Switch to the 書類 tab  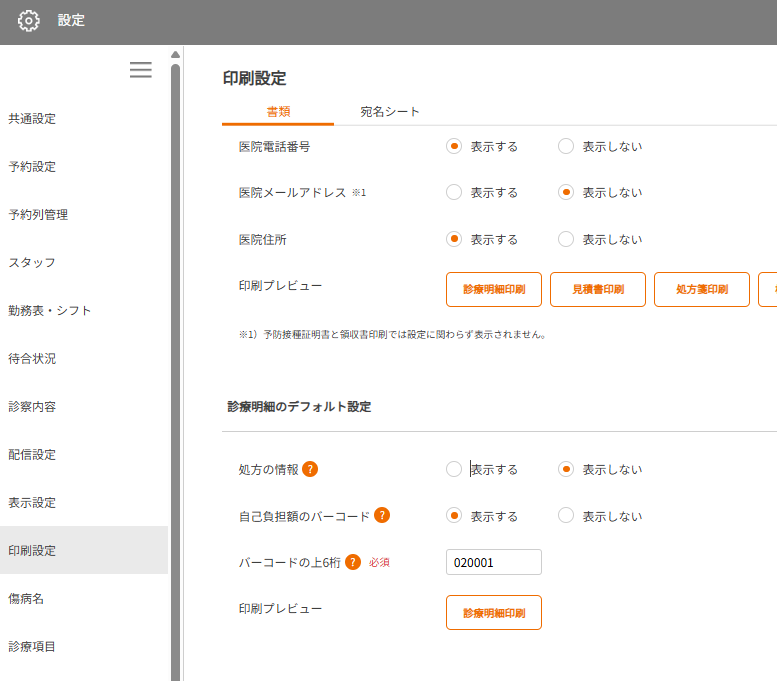278,112
